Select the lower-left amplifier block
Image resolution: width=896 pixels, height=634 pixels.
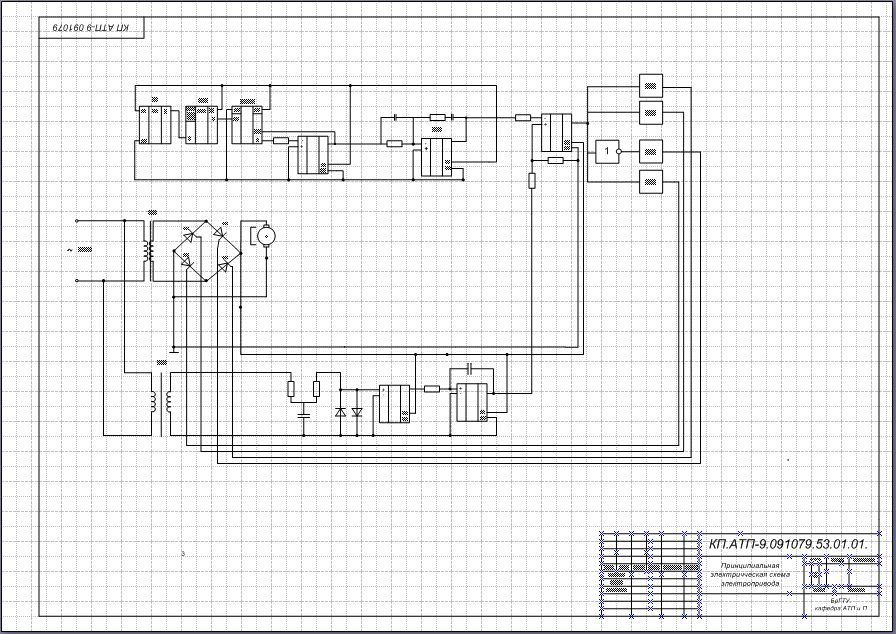tap(395, 404)
